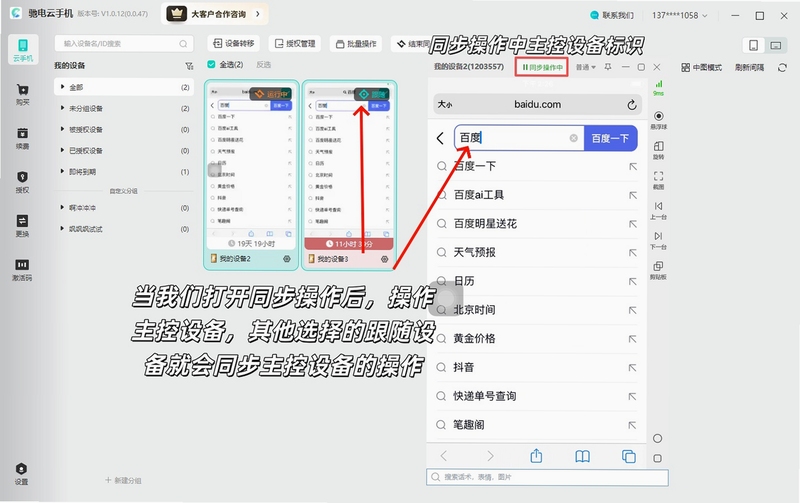Open the gear settings of 我的设备2 card
Image resolution: width=800 pixels, height=503 pixels.
(287, 259)
